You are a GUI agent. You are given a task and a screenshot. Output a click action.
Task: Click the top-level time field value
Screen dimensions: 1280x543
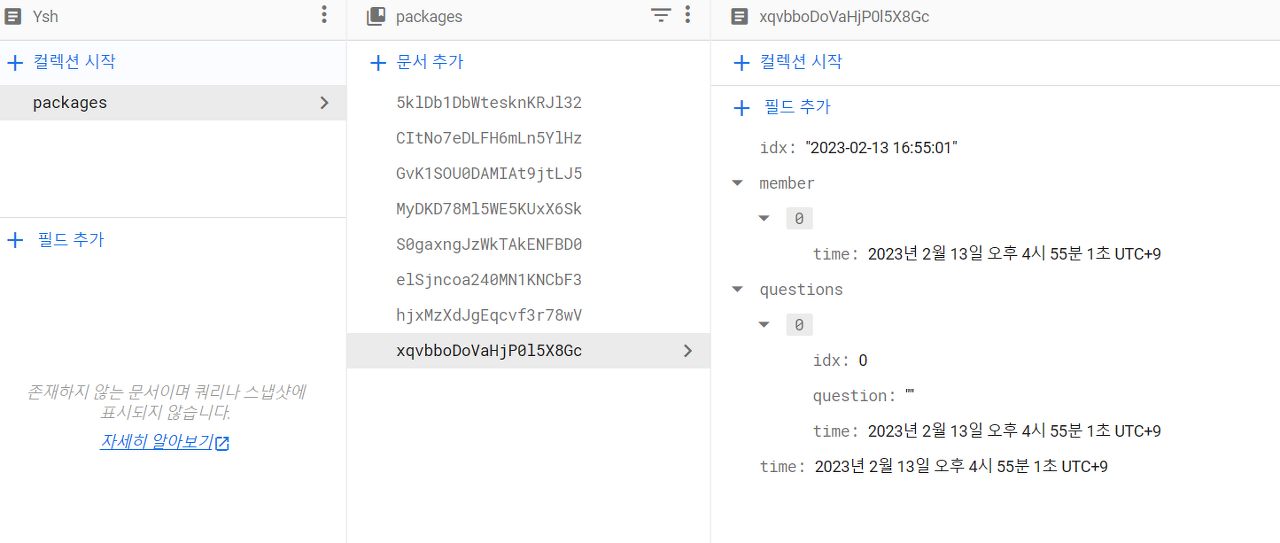(961, 467)
